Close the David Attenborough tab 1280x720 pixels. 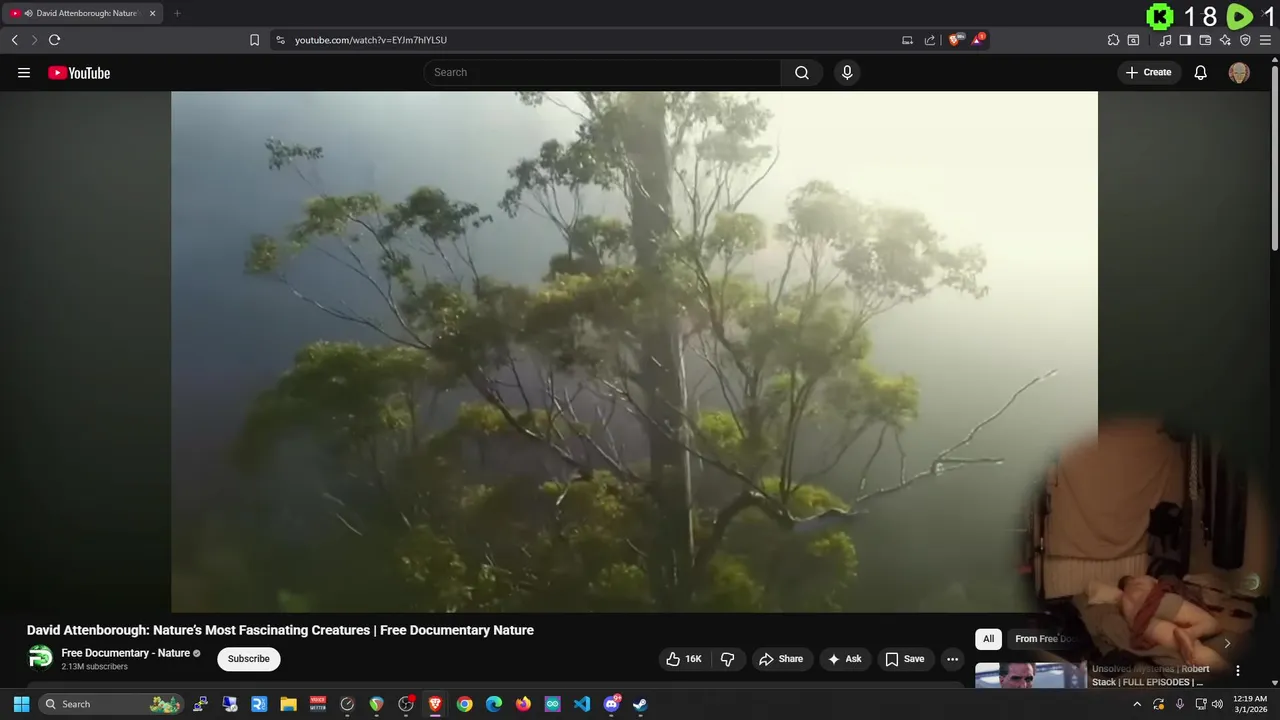click(153, 13)
